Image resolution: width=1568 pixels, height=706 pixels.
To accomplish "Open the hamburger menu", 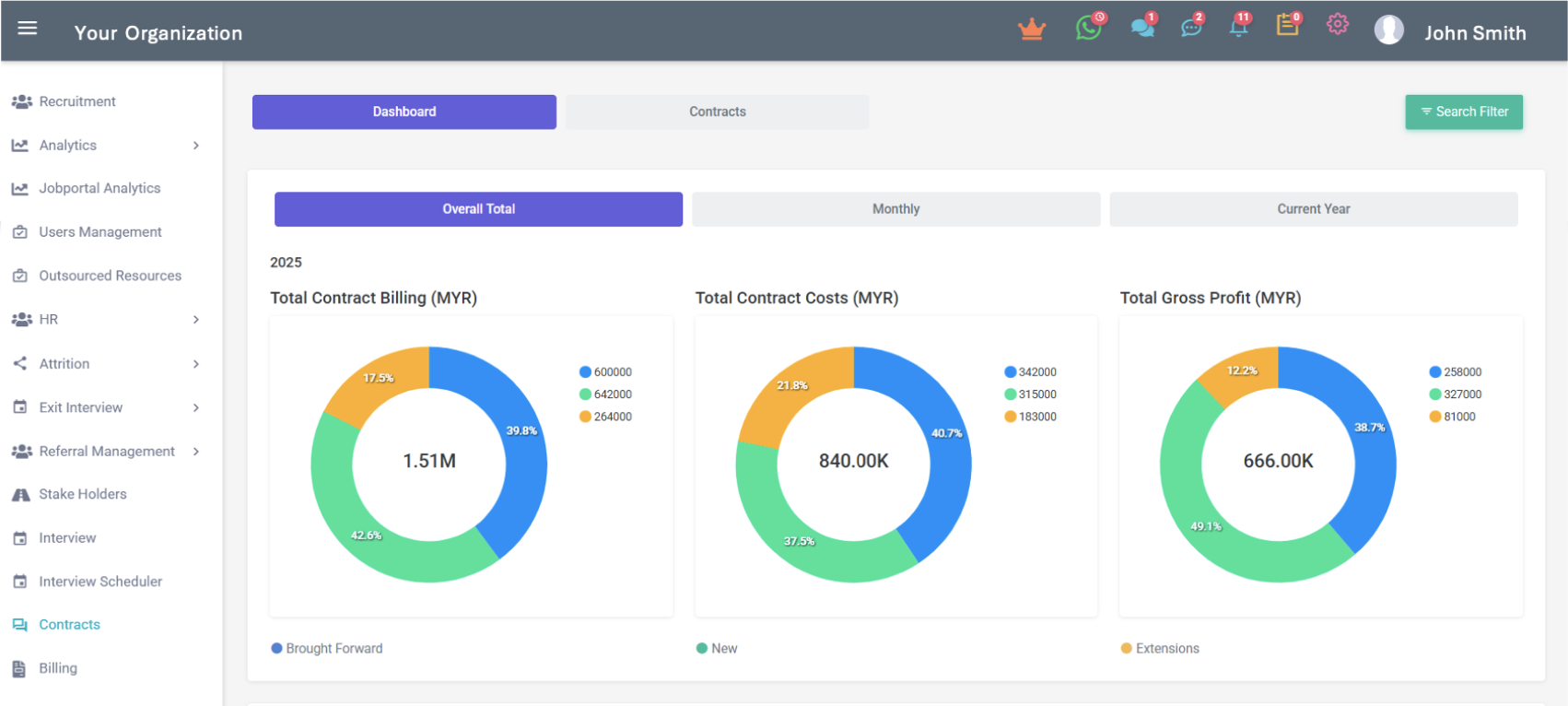I will tap(28, 28).
